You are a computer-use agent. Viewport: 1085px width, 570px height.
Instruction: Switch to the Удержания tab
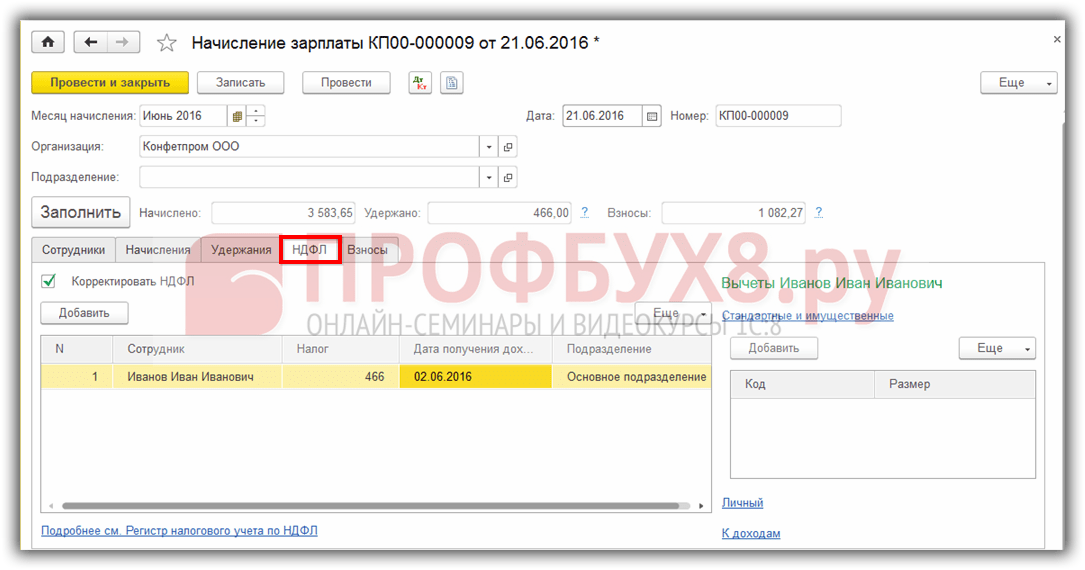241,250
